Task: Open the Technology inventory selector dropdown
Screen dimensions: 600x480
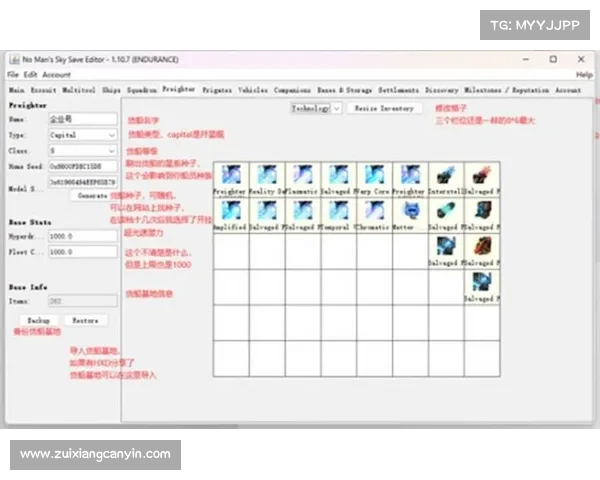Action: (316, 108)
